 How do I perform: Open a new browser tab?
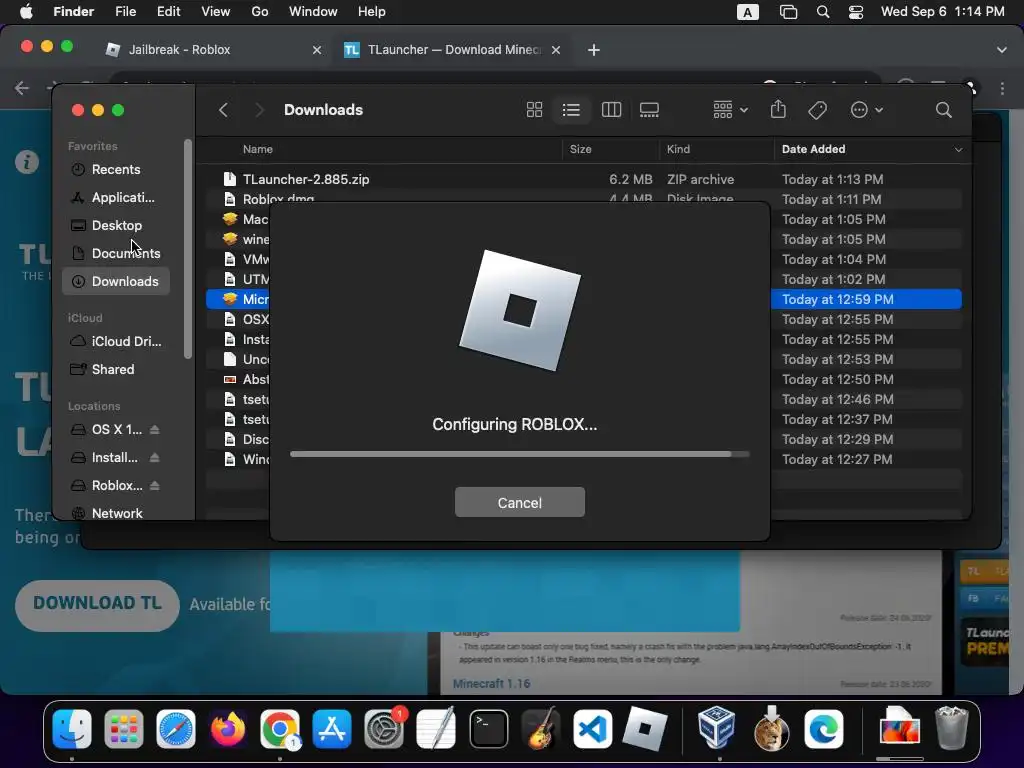[x=594, y=50]
